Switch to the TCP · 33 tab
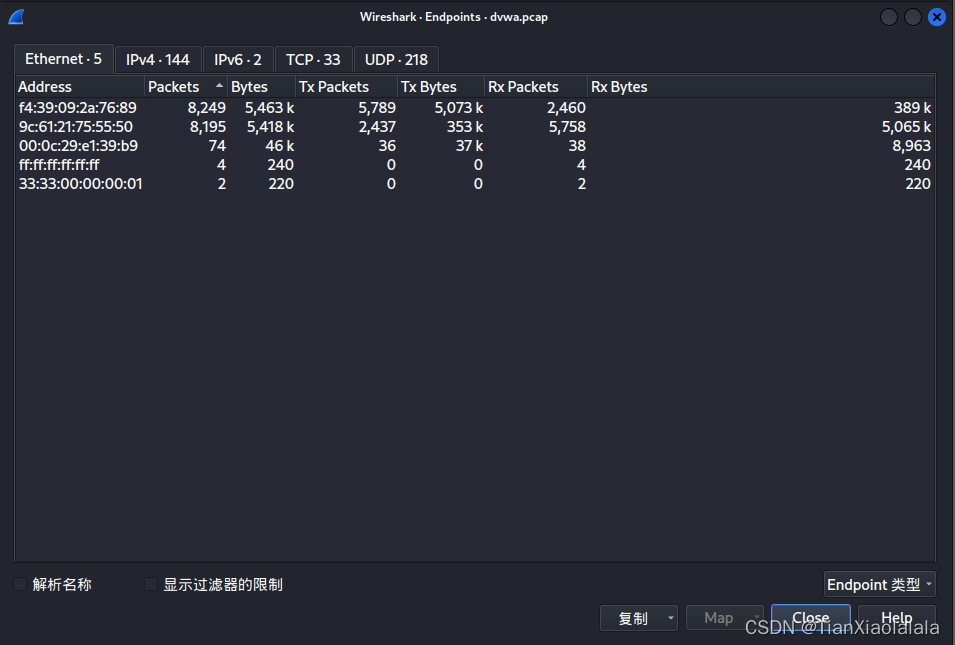 click(313, 60)
